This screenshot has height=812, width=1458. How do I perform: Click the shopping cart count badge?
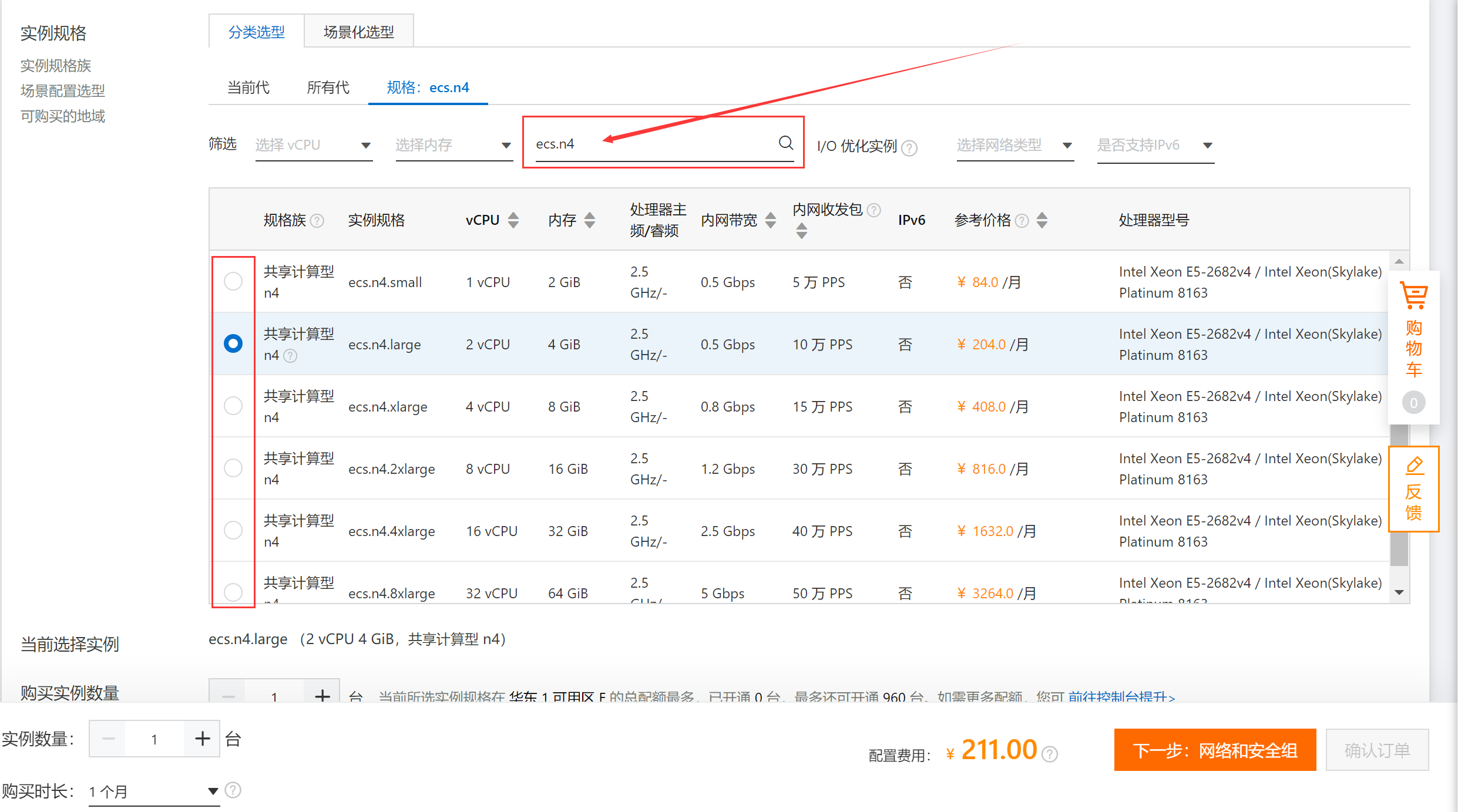coord(1413,403)
